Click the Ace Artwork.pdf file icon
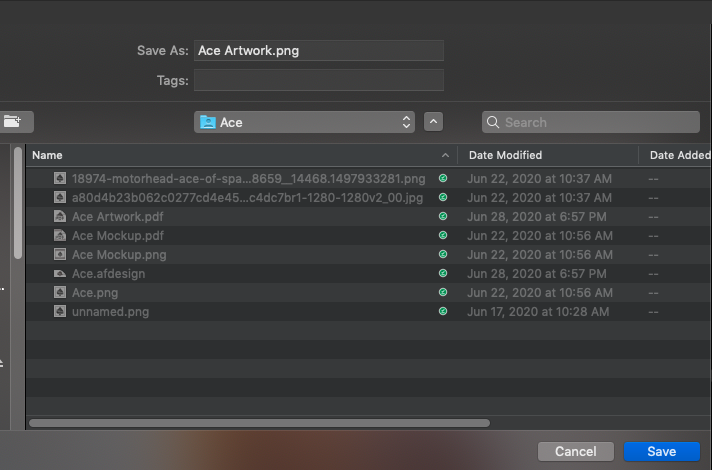 (59, 216)
